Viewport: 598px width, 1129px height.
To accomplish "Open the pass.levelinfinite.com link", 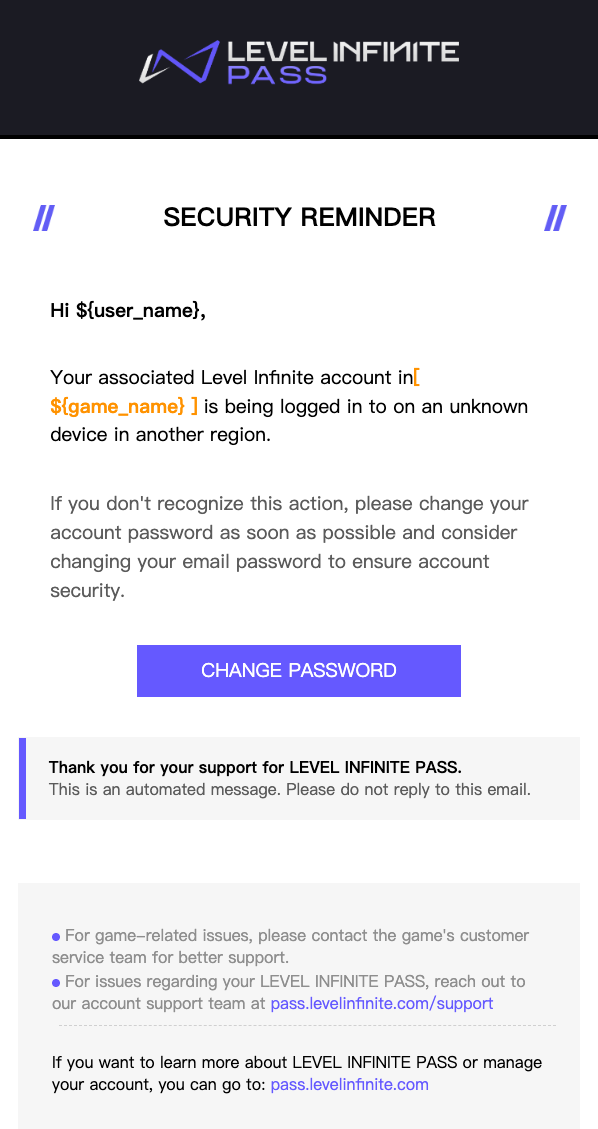I will pos(349,1084).
